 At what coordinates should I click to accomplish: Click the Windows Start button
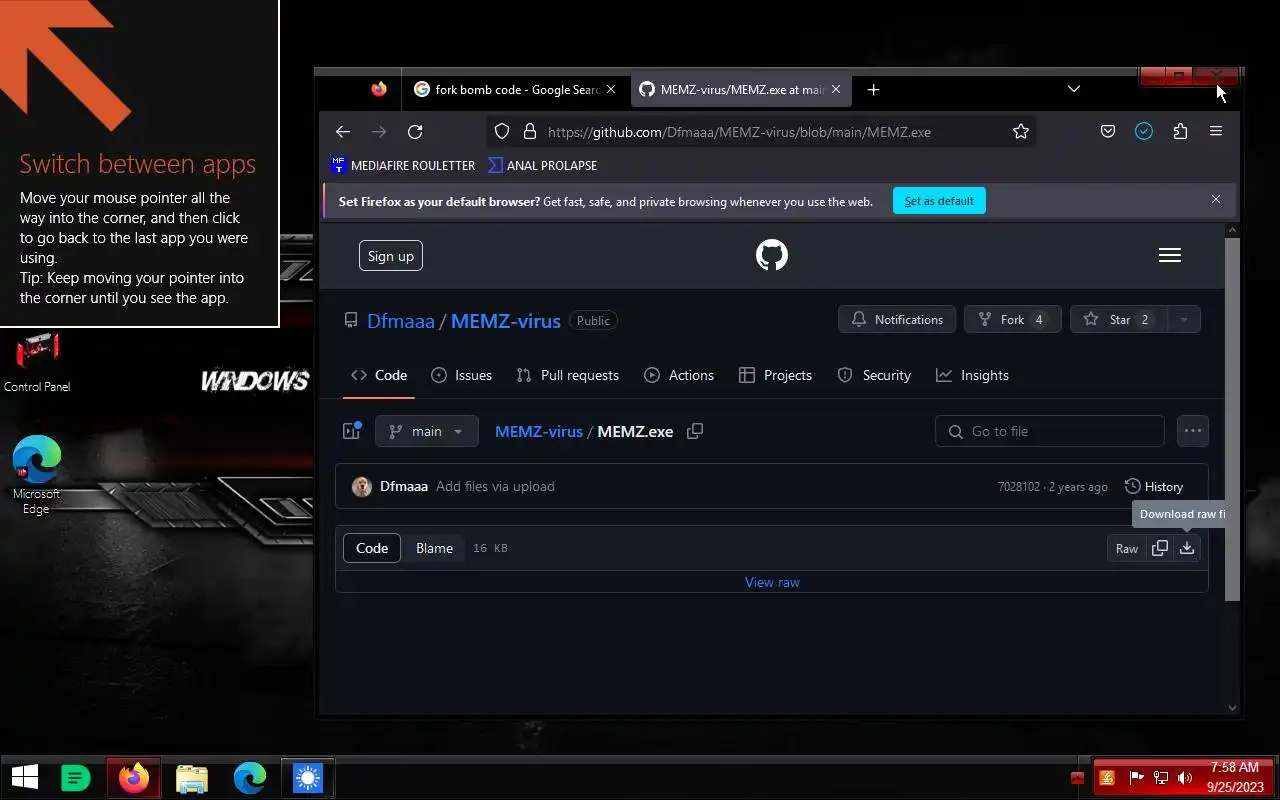pos(24,777)
